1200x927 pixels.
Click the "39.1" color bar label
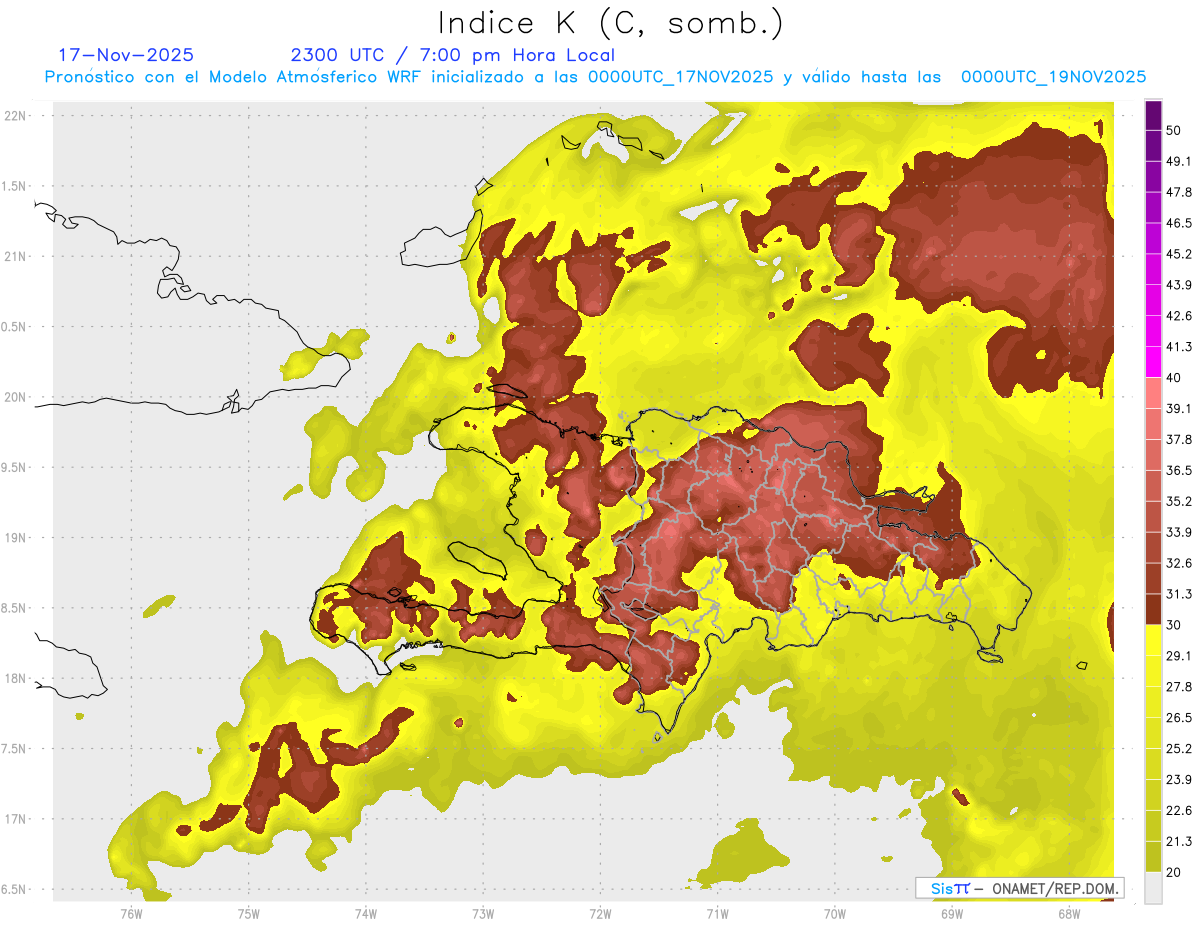point(1179,409)
